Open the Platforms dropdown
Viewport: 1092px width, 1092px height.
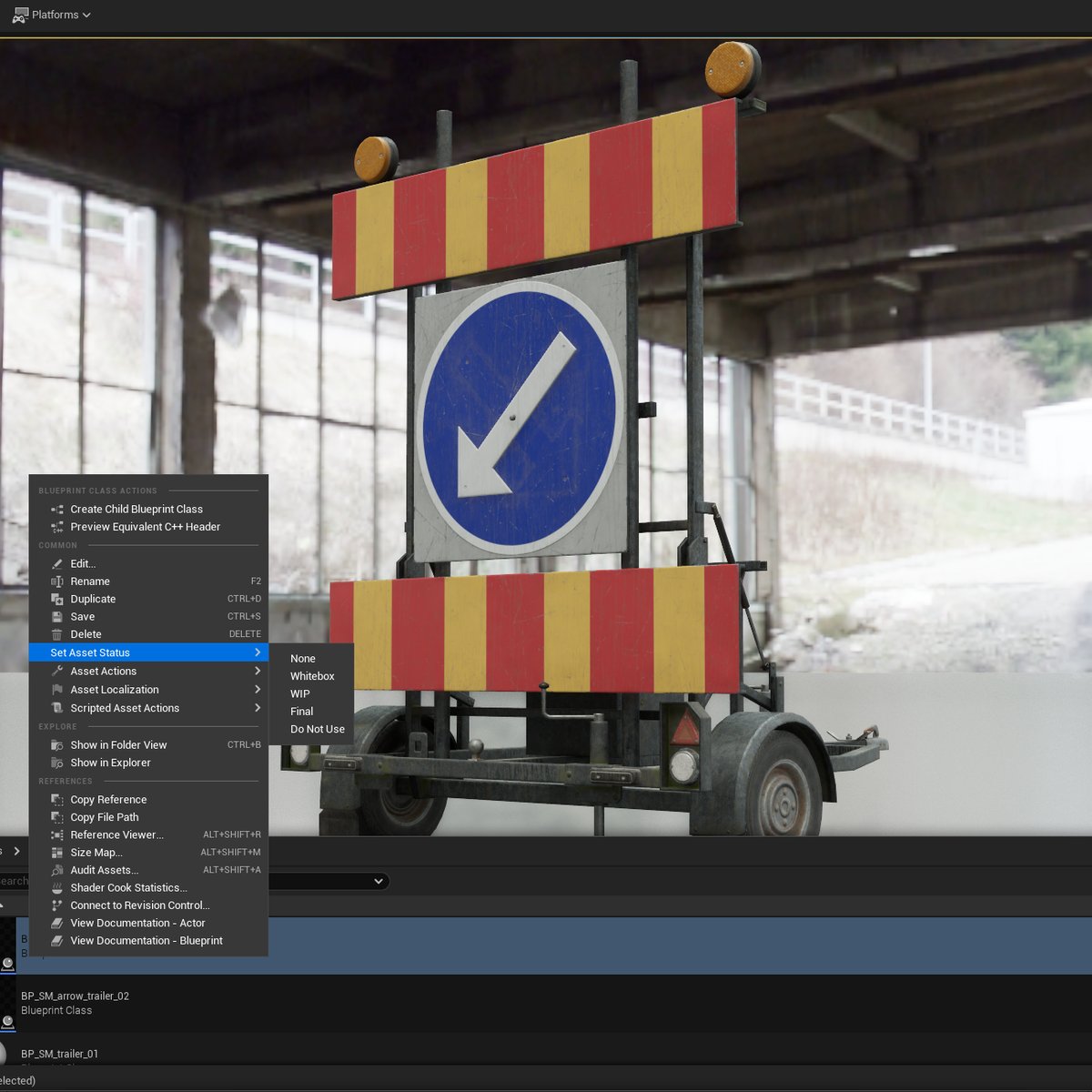coord(52,15)
